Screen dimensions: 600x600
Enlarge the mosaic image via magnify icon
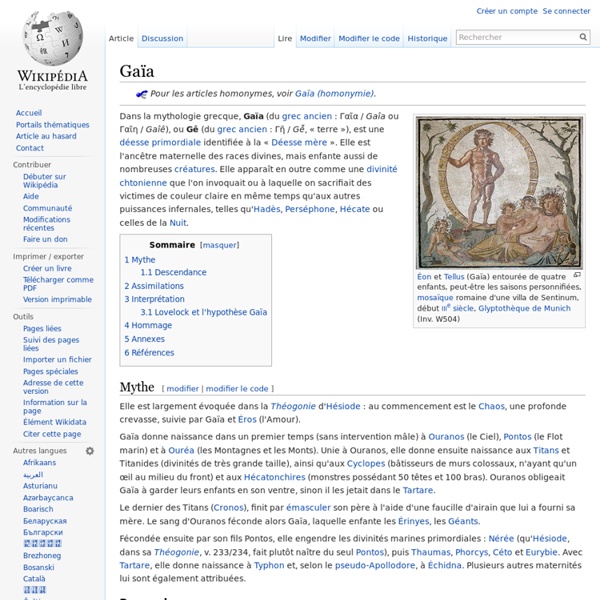pos(577,275)
